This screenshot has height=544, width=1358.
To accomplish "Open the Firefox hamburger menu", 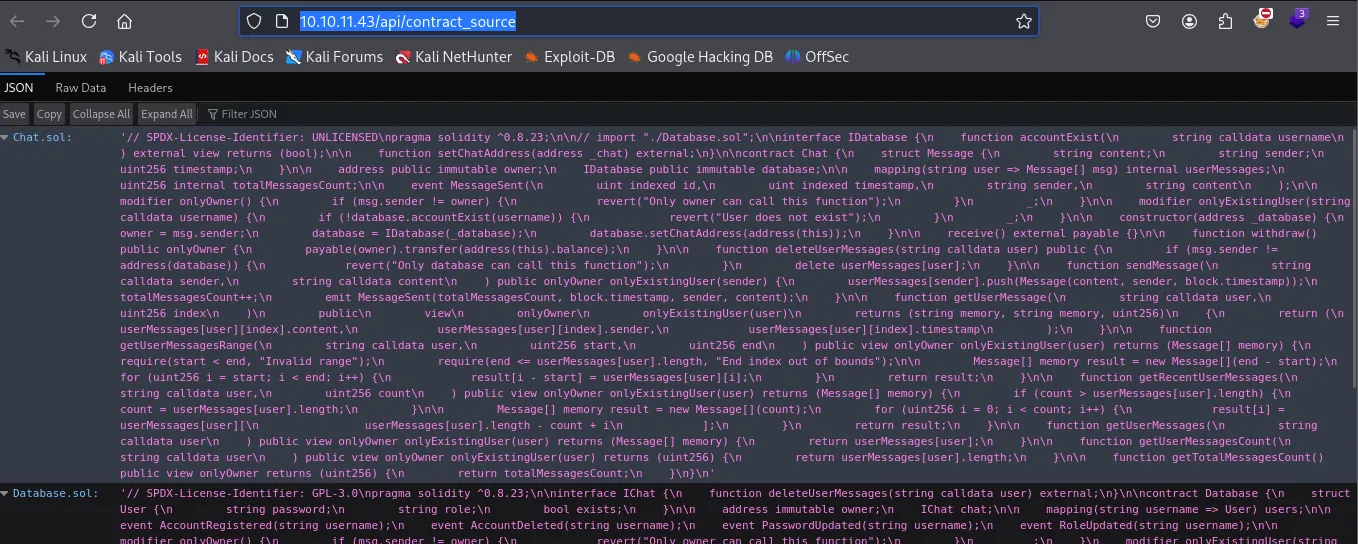I will coord(1333,21).
